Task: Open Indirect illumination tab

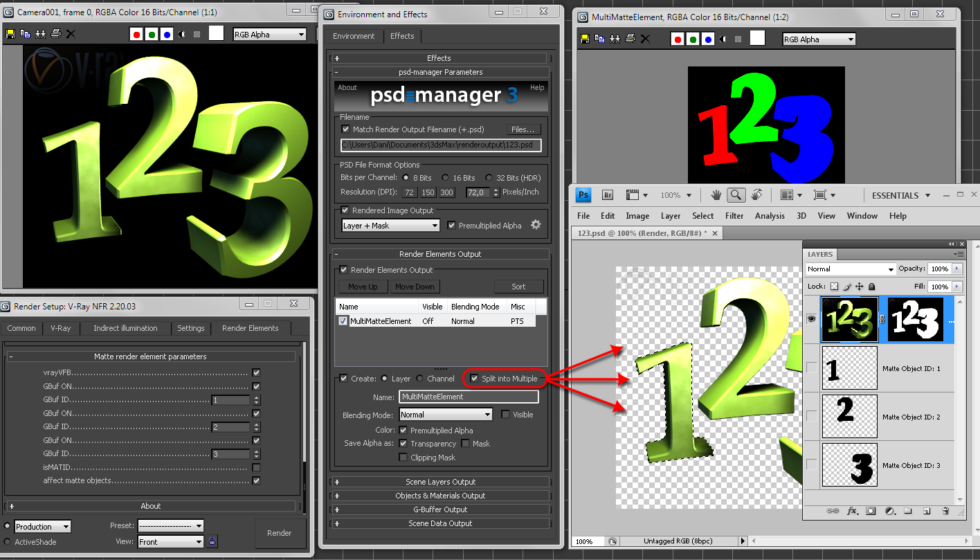Action: [125, 328]
